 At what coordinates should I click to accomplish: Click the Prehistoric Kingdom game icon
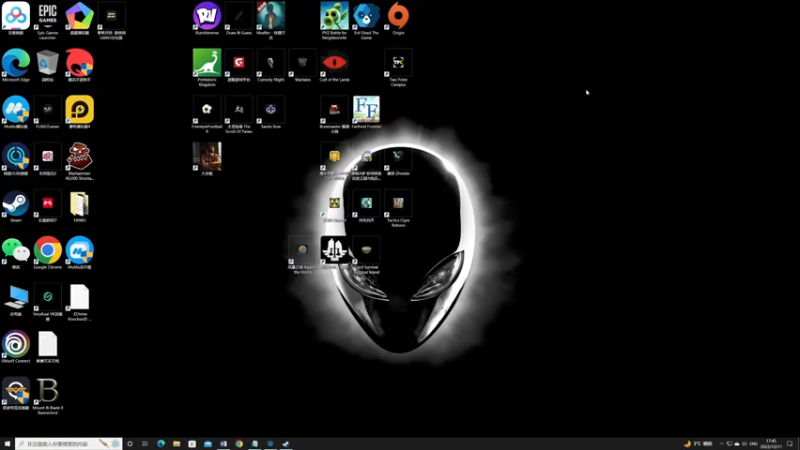[207, 67]
